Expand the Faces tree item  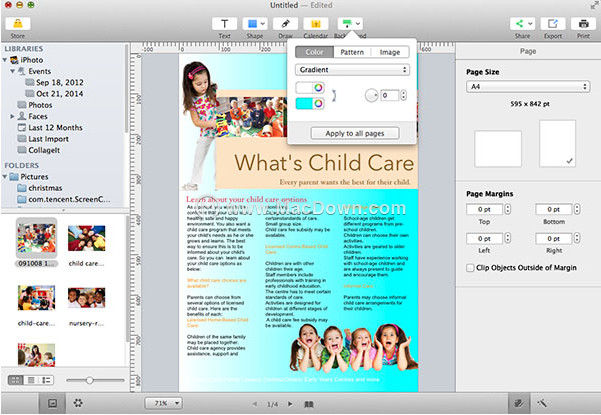13,116
